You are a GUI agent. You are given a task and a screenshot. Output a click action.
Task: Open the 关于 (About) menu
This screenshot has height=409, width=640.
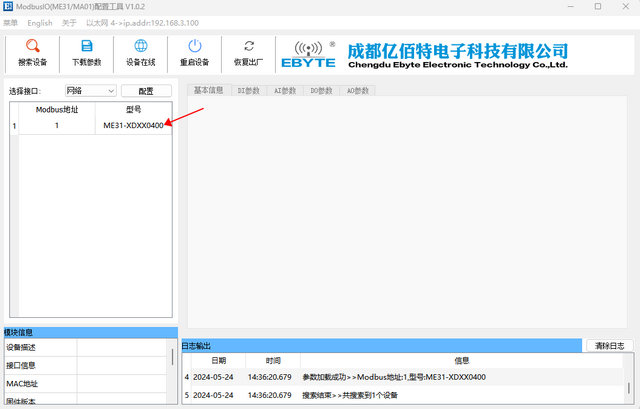[x=69, y=22]
